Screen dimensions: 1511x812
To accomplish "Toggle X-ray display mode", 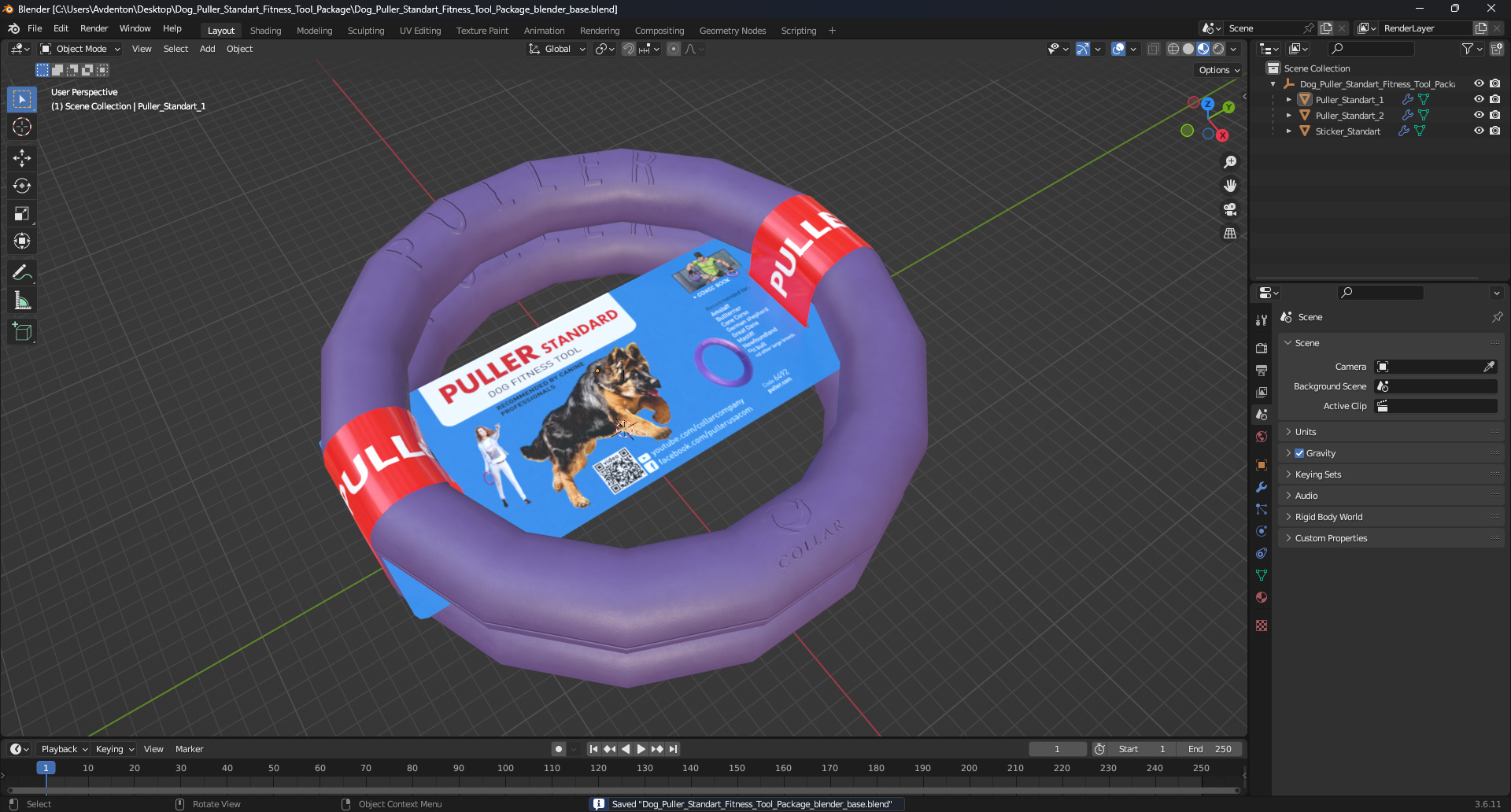I will [1153, 49].
